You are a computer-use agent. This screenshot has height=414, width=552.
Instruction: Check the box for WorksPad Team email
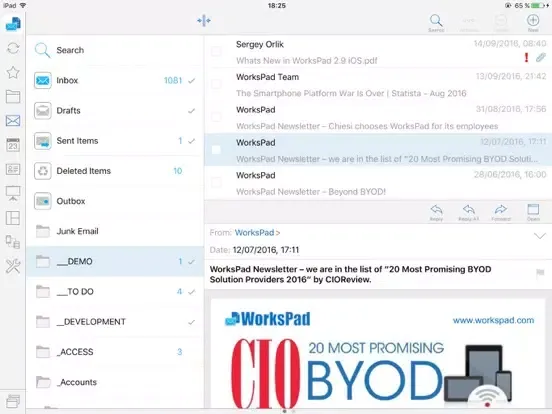pyautogui.click(x=216, y=84)
